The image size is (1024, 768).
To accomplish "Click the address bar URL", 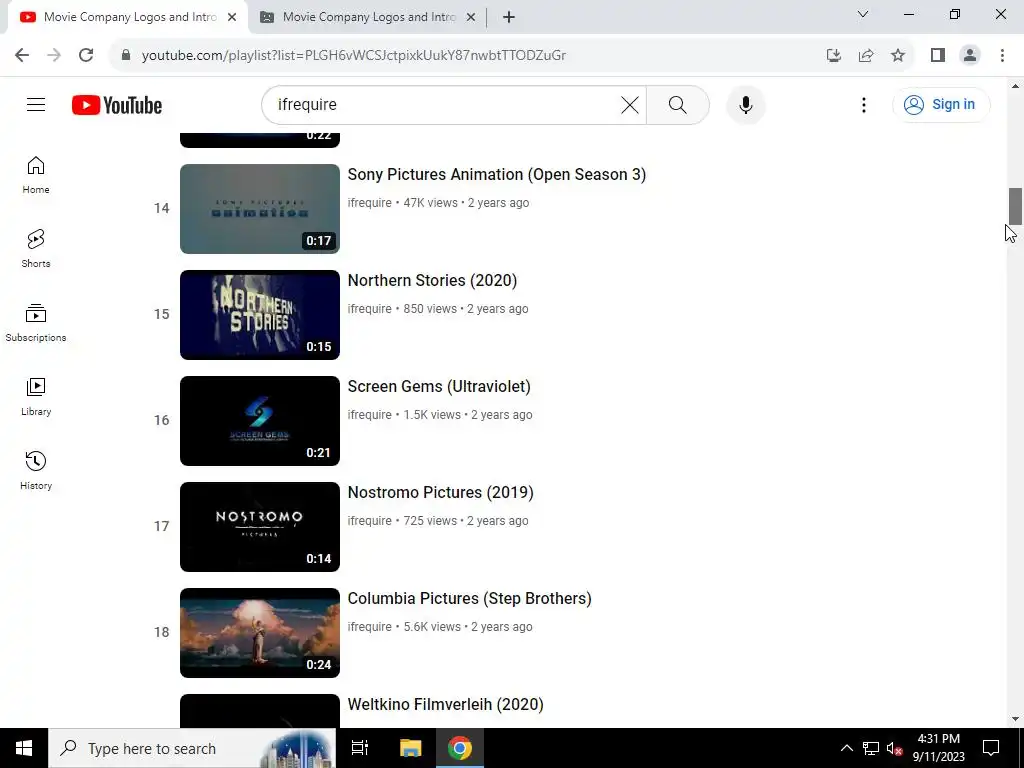I will coord(353,55).
